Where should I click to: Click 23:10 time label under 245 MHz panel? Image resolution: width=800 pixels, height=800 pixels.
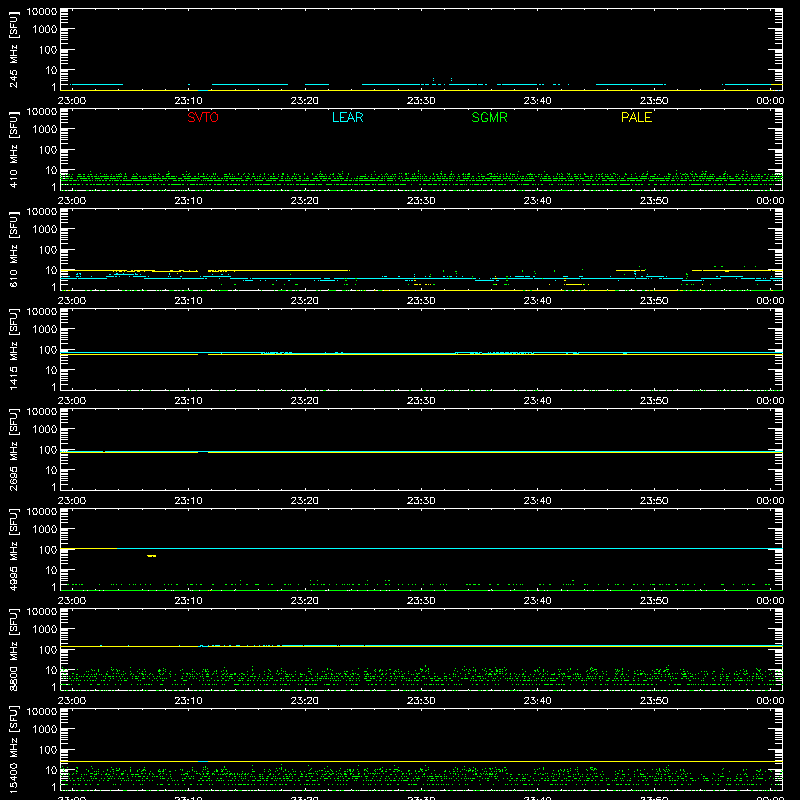[x=188, y=101]
